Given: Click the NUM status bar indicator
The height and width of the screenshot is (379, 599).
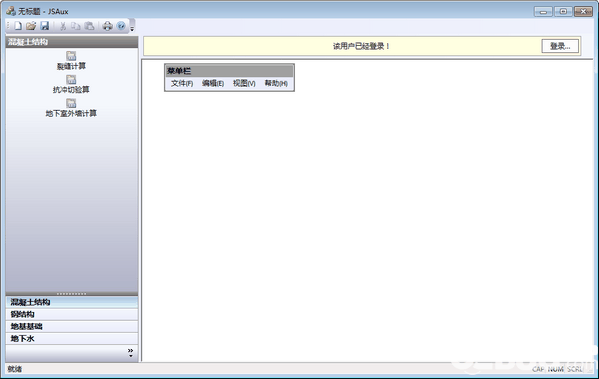Looking at the screenshot, I should point(556,369).
